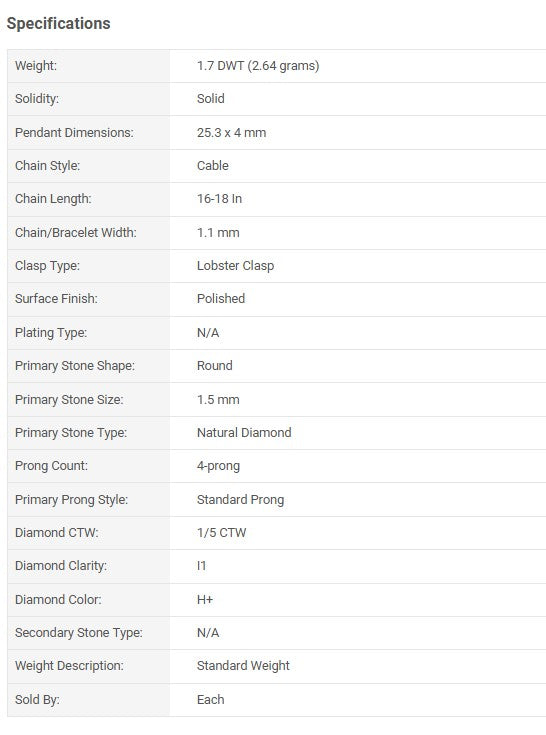Click the Chain/Bracelet Width label
546x735 pixels.
[76, 232]
